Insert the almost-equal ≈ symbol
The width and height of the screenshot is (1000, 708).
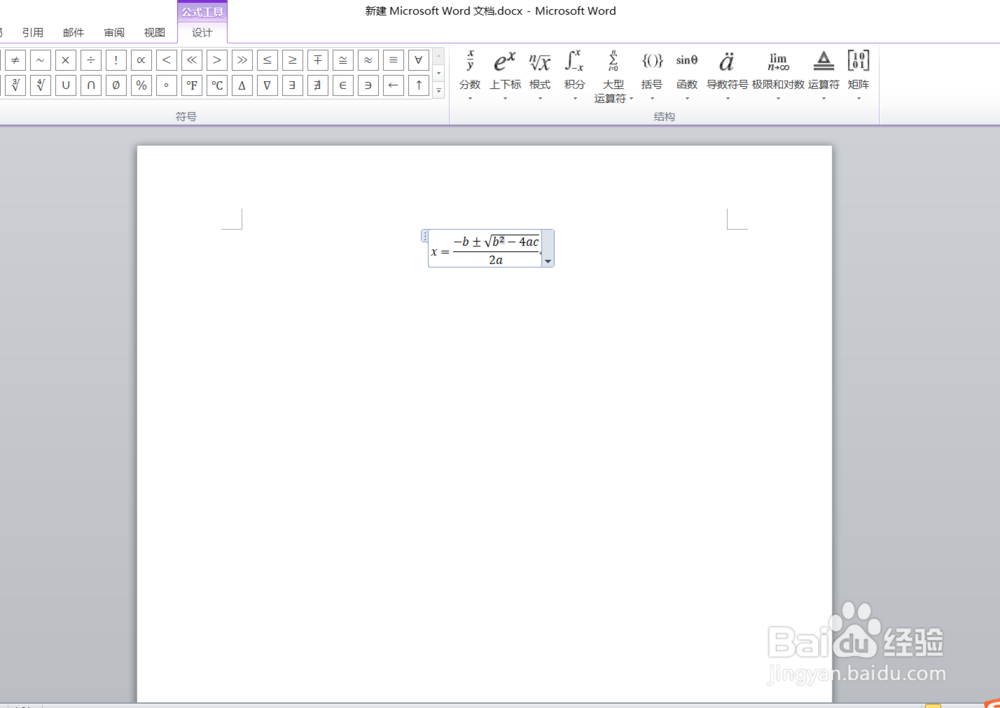pos(368,61)
